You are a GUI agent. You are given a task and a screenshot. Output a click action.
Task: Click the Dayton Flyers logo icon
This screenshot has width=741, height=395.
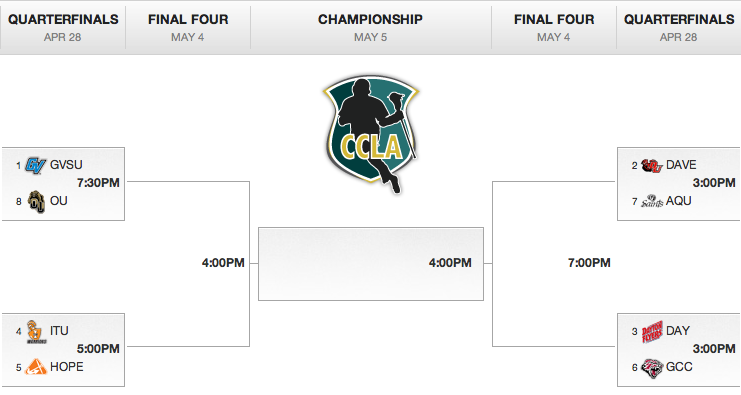[652, 332]
